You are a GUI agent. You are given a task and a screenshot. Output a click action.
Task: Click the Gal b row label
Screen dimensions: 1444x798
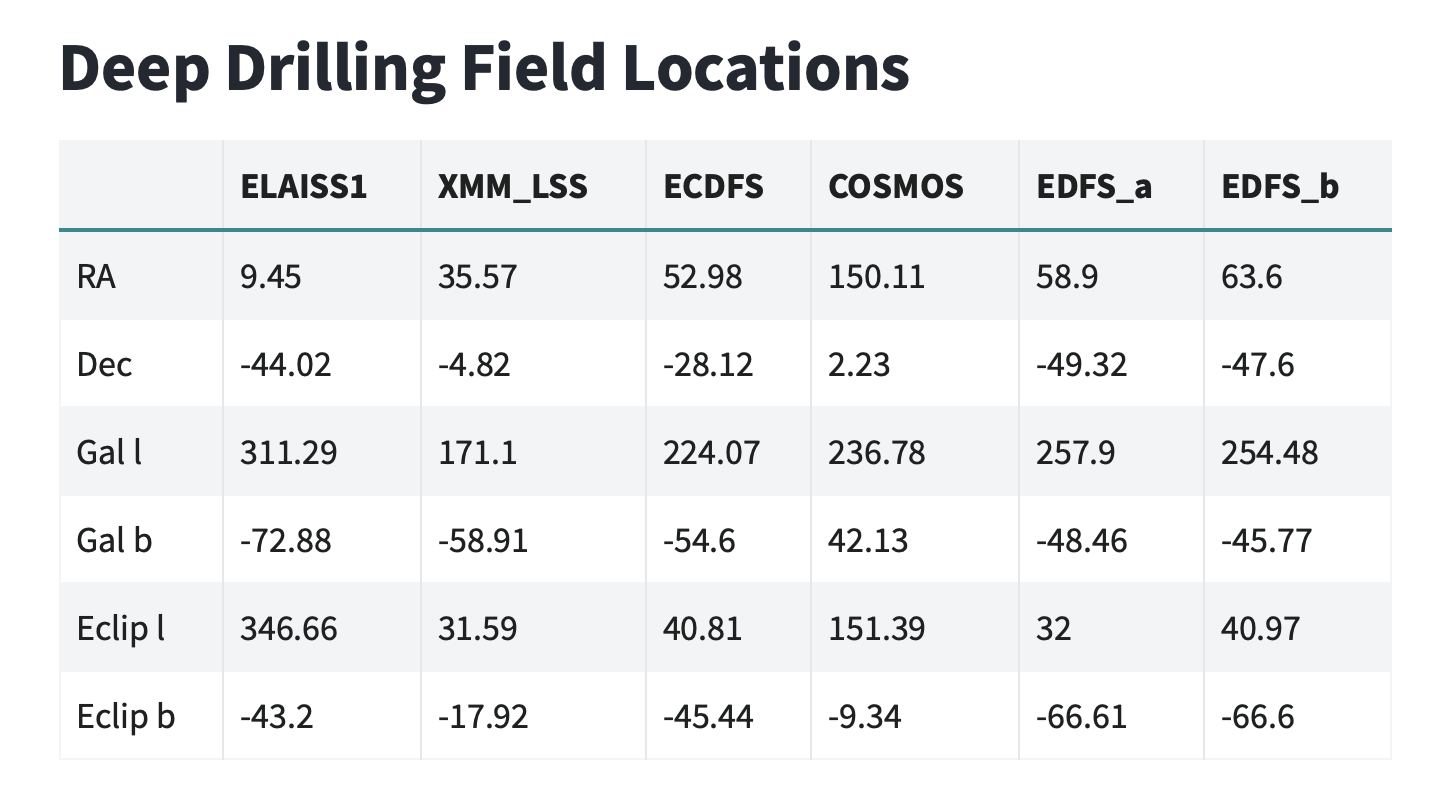pyautogui.click(x=114, y=540)
